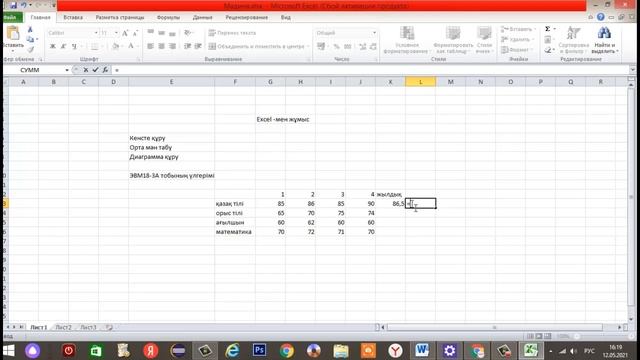Open the number format Общий dropdown

click(374, 33)
